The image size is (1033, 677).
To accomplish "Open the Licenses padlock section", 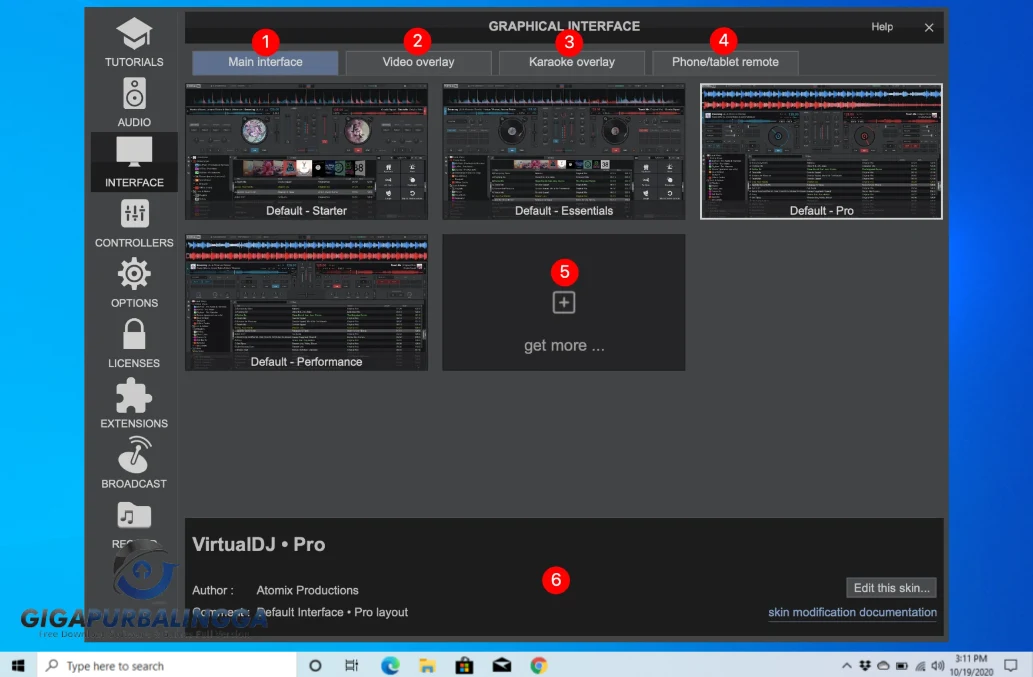I will click(134, 343).
